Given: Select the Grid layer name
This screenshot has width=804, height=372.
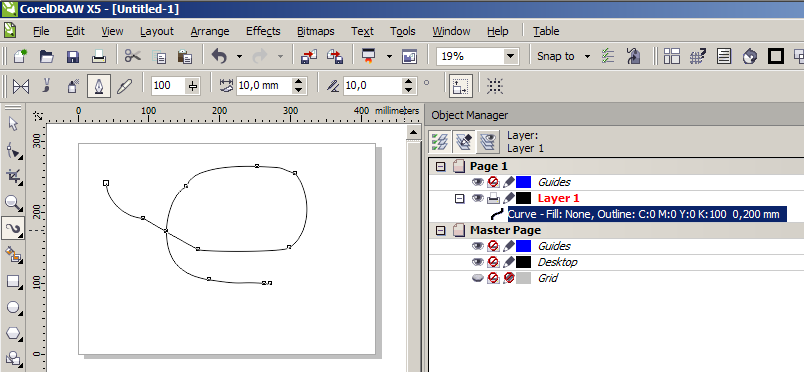Looking at the screenshot, I should [548, 278].
